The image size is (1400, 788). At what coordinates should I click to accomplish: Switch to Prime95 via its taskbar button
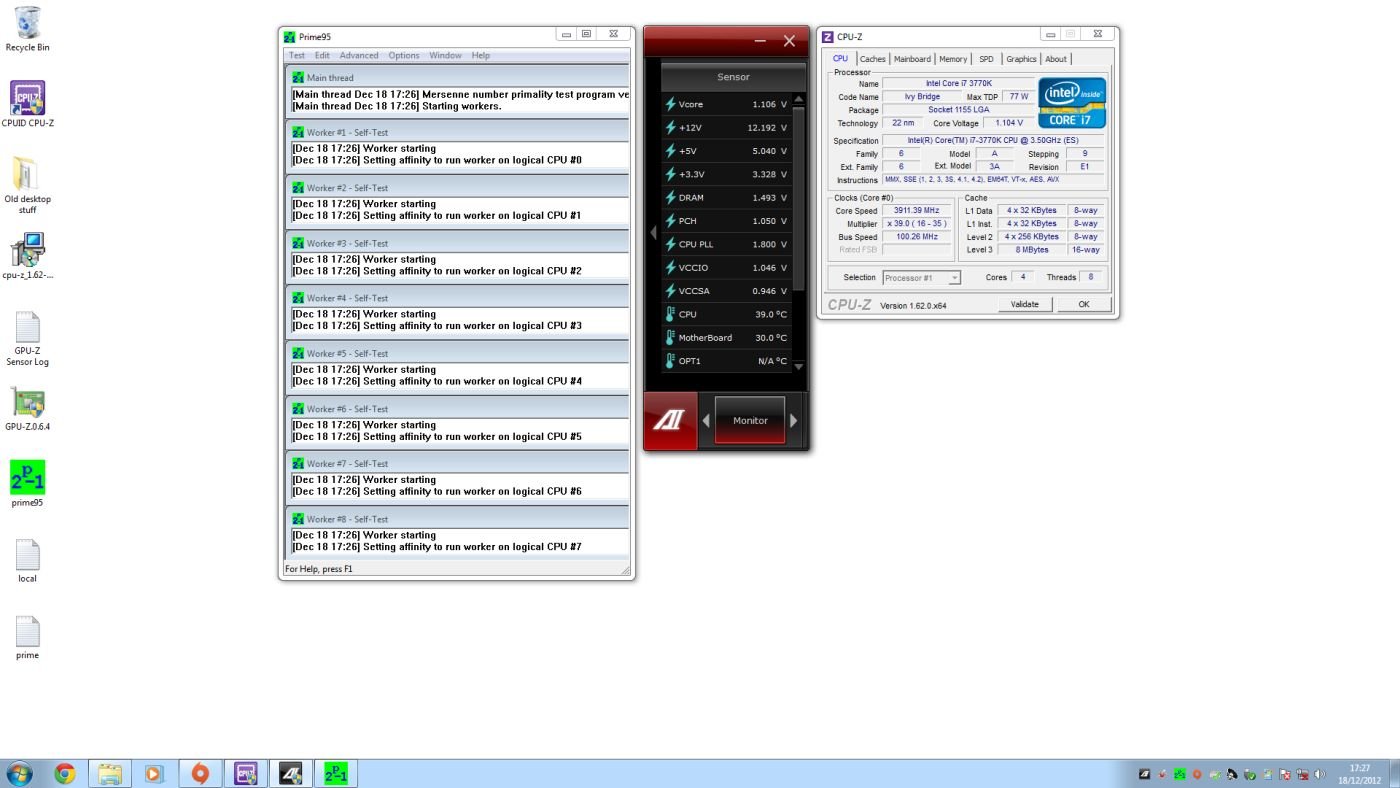pos(336,773)
